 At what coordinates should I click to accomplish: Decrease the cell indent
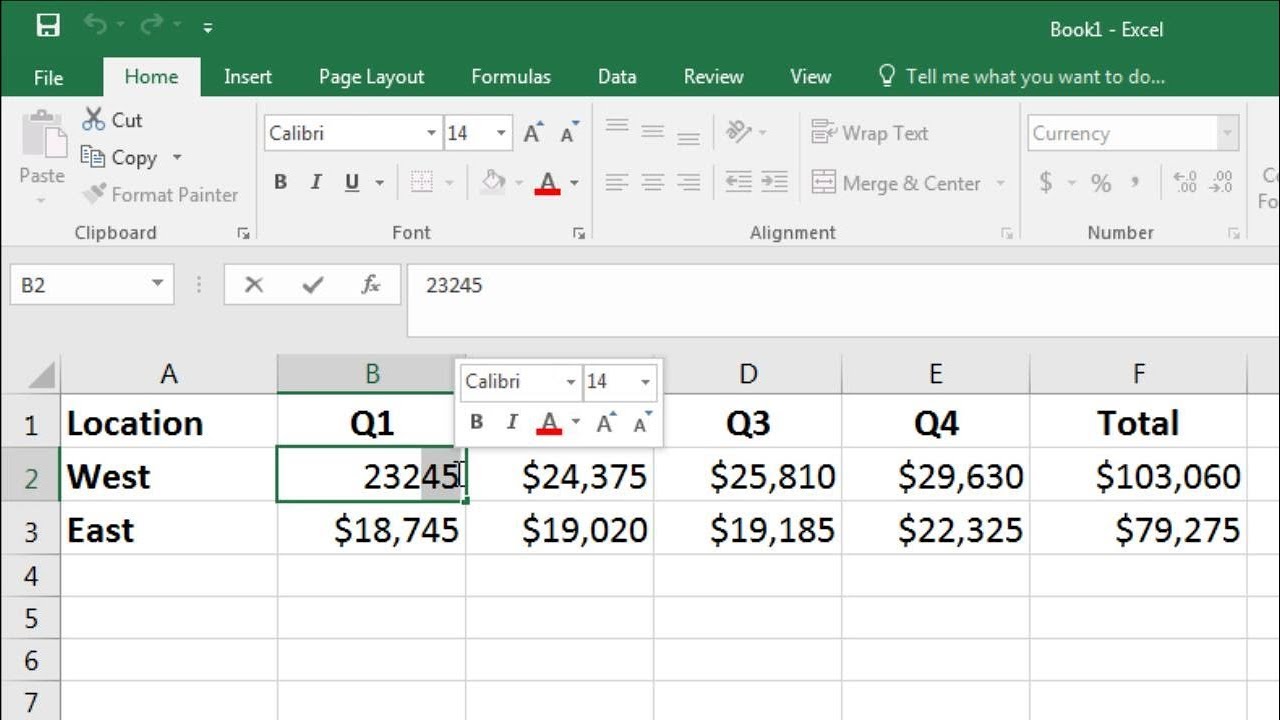coord(738,182)
